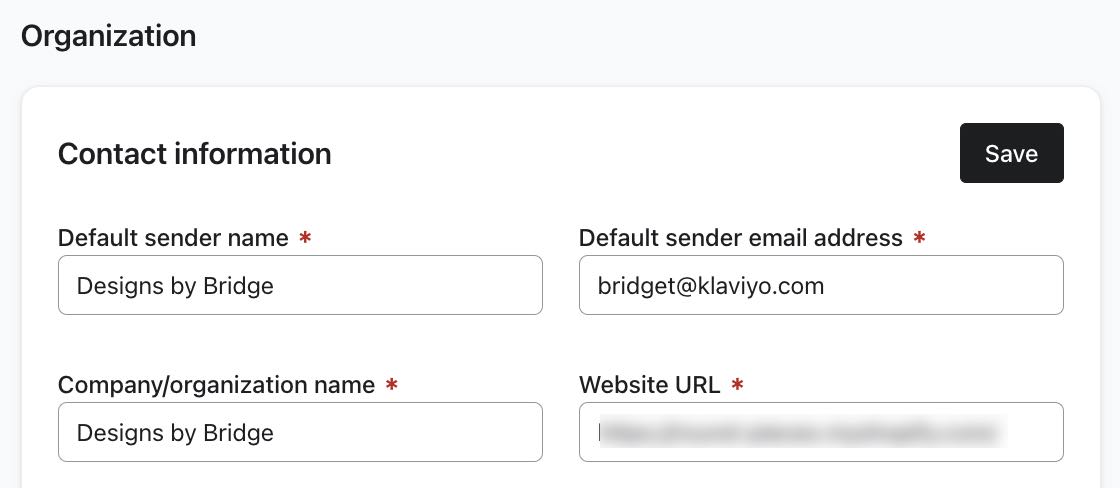The height and width of the screenshot is (488, 1120).
Task: Click the red asterisk beside Default sender name
Action: (305, 238)
